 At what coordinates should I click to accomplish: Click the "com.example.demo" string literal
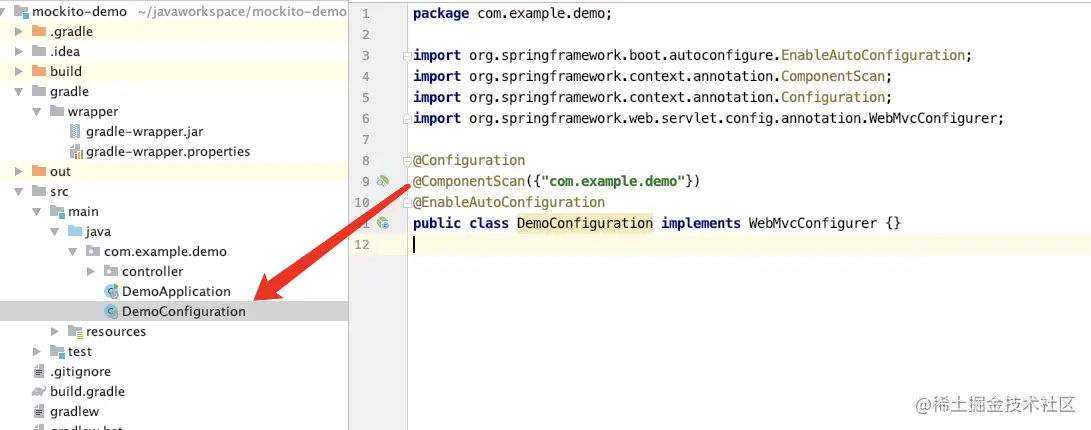[614, 182]
